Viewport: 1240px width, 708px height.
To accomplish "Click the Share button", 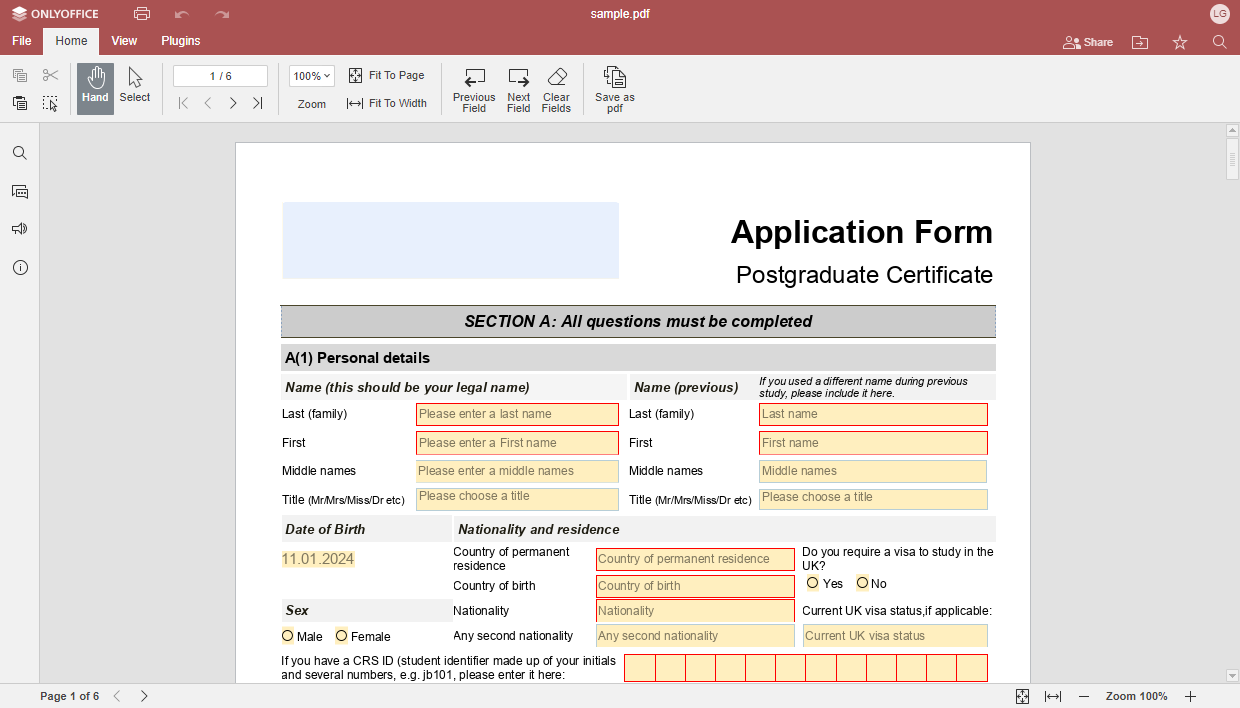I will tap(1088, 42).
